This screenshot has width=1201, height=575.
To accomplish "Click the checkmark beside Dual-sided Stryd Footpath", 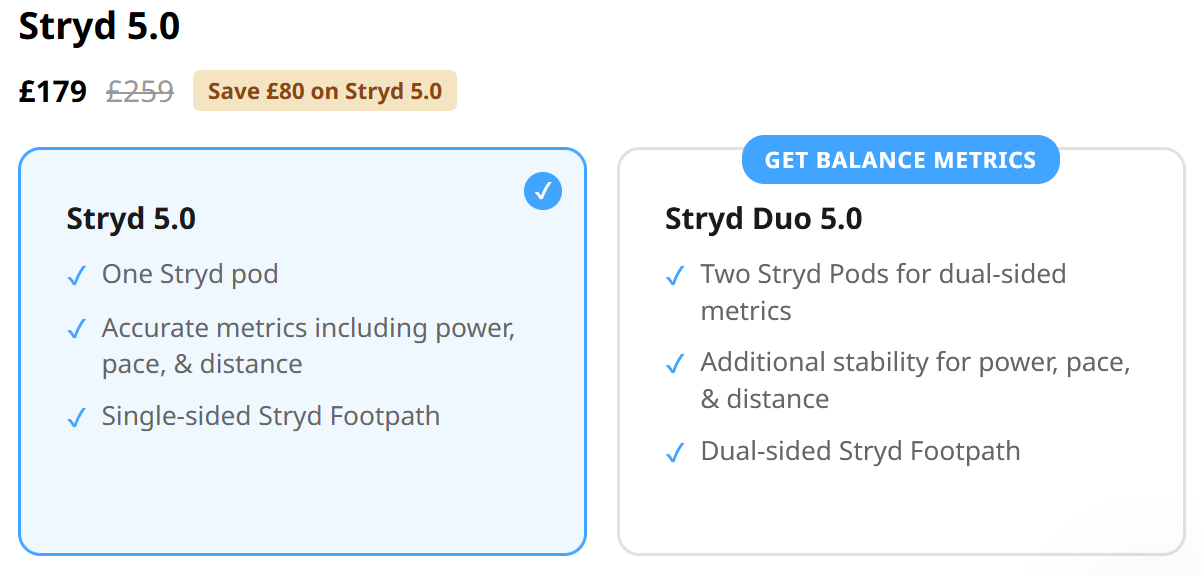I will coord(676,453).
